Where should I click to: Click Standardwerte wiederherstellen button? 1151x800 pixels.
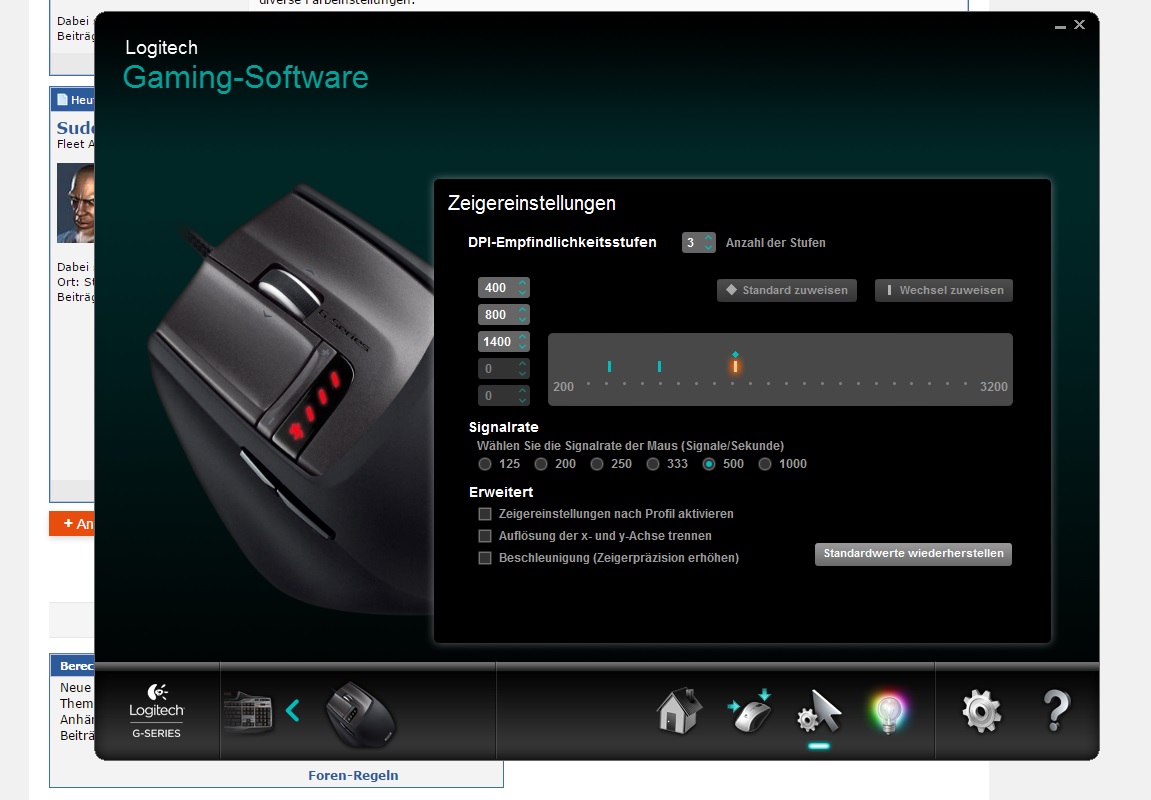[913, 553]
